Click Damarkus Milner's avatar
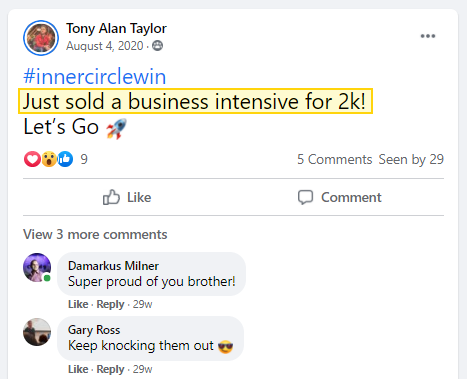Viewport: 467px width, 379px height. coord(37,267)
